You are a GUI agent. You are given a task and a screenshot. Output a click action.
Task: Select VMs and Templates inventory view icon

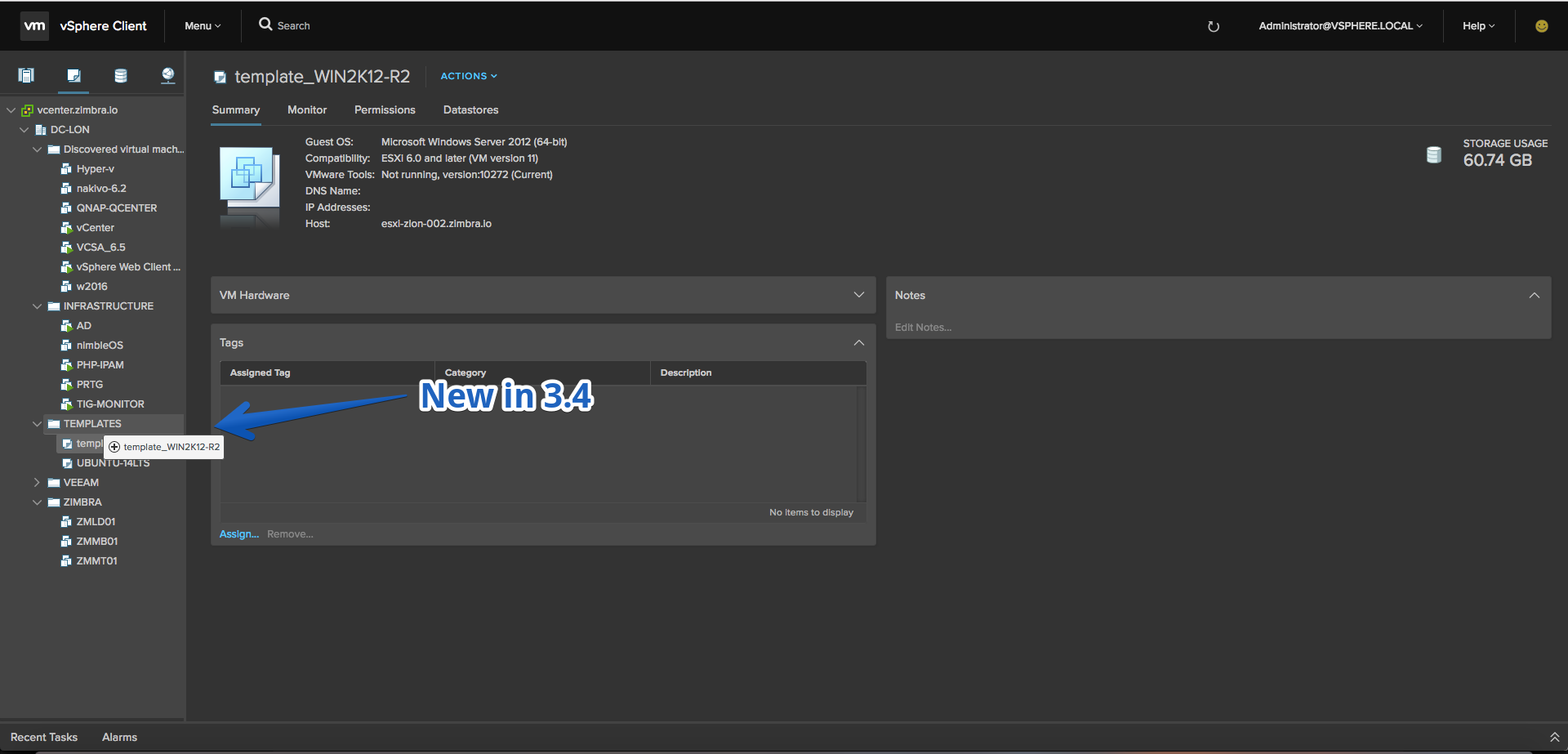tap(73, 76)
